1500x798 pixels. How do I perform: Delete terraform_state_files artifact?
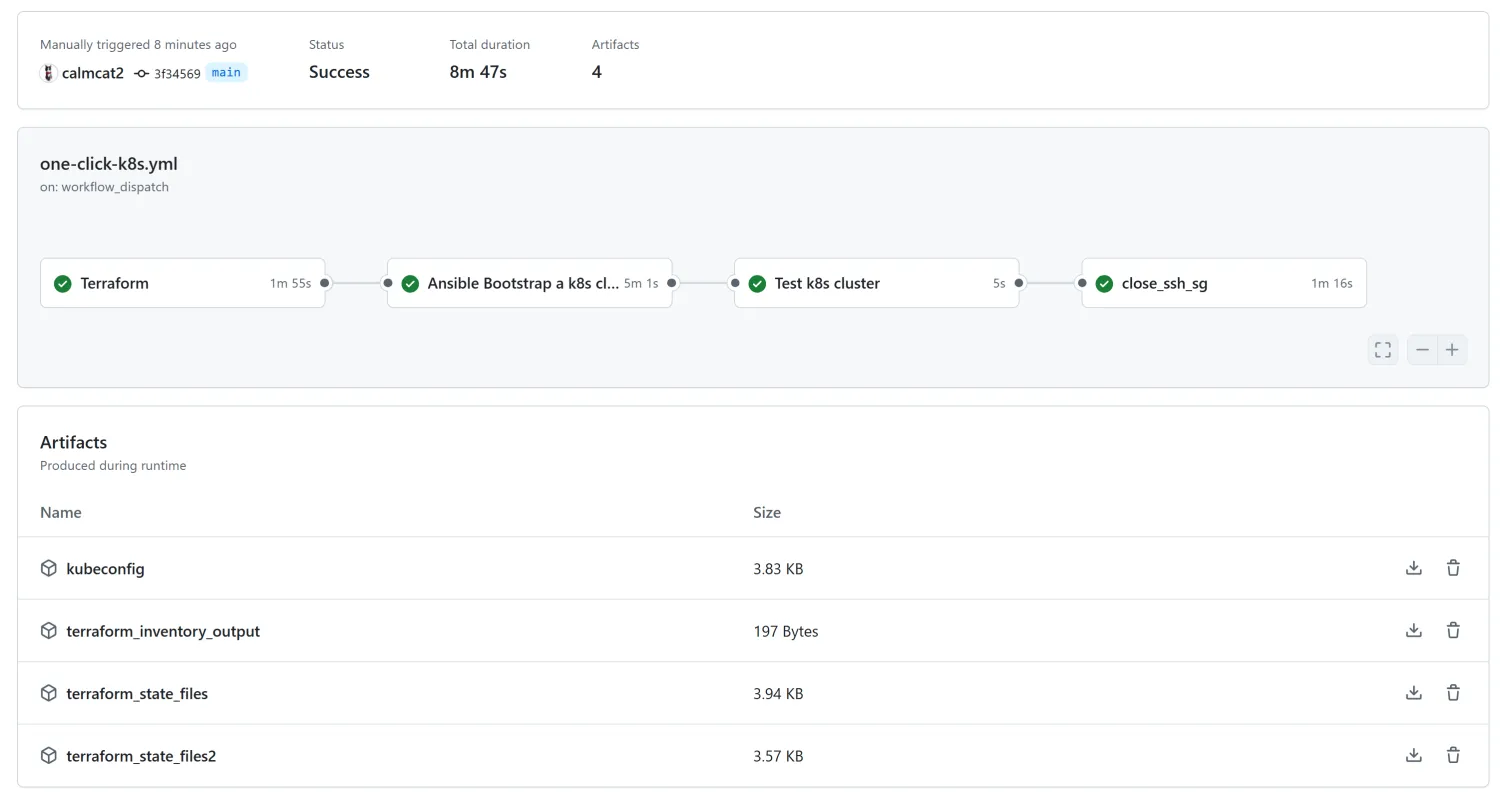pyautogui.click(x=1453, y=693)
